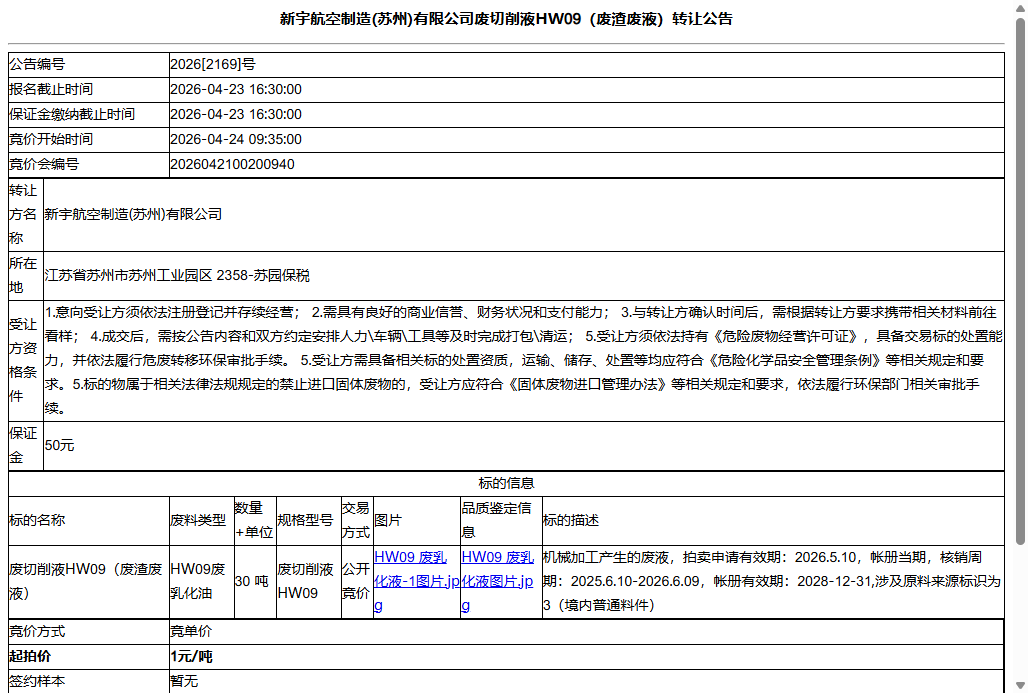The image size is (1028, 693).
Task: Open the HW09 废乳化液图片.jpg quality link
Action: click(498, 581)
